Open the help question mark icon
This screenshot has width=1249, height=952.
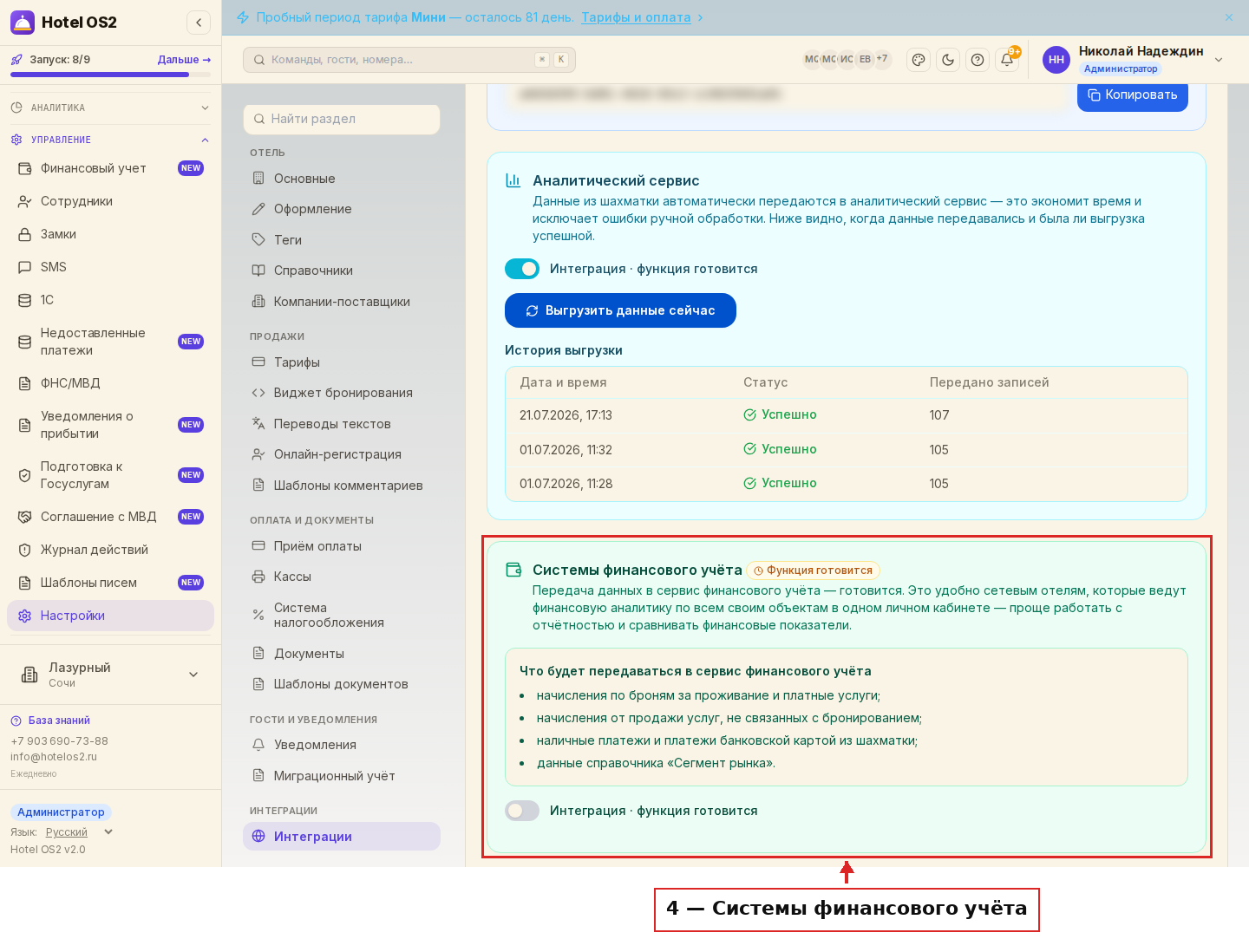(978, 60)
